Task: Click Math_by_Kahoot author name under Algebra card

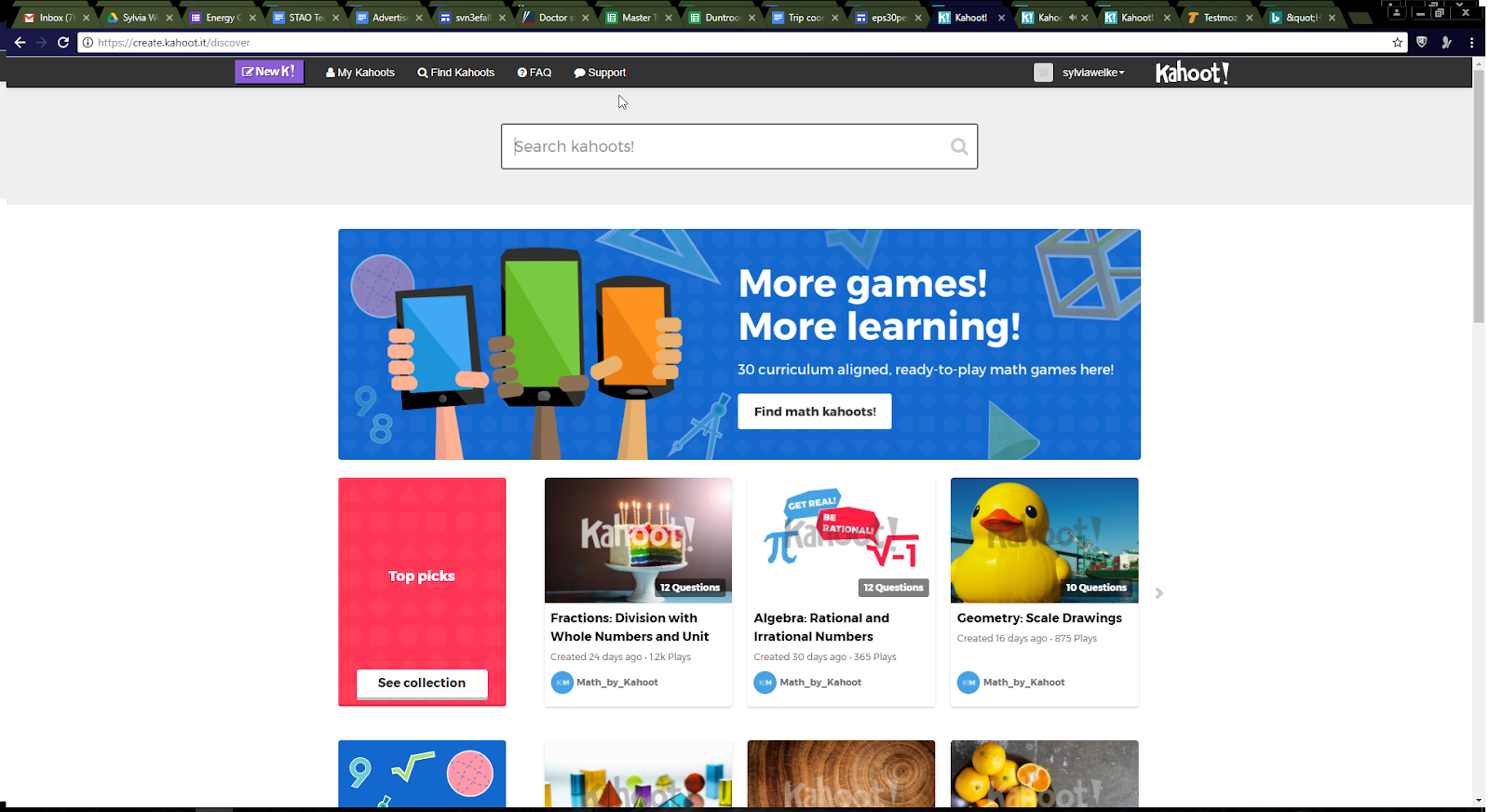Action: tap(820, 683)
